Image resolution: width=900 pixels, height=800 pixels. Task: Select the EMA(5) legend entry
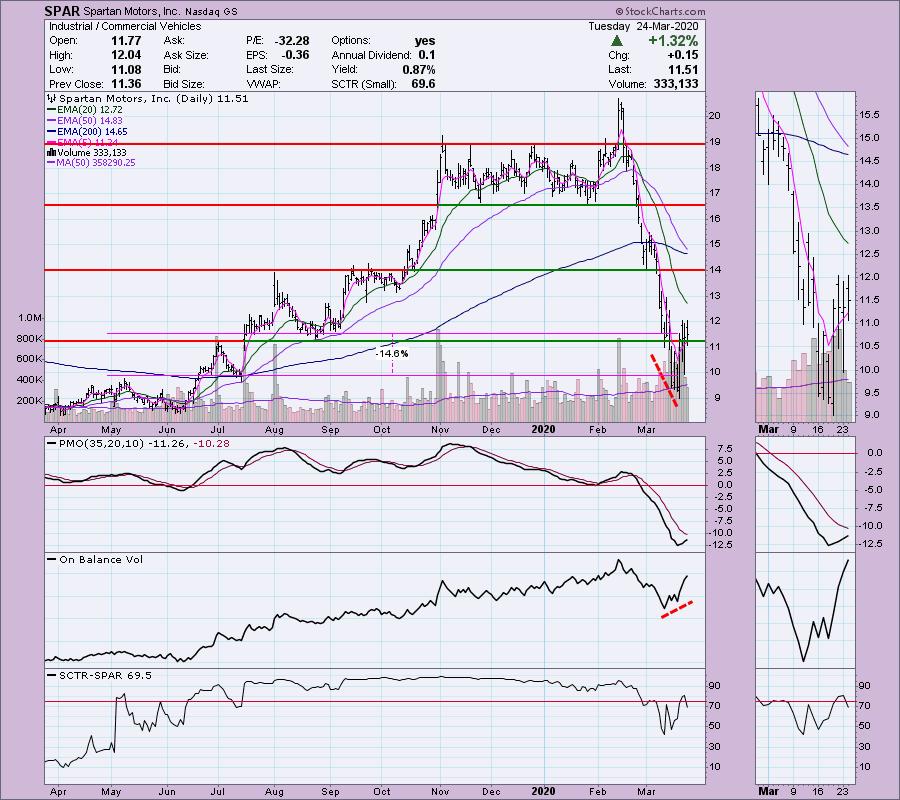tap(83, 142)
